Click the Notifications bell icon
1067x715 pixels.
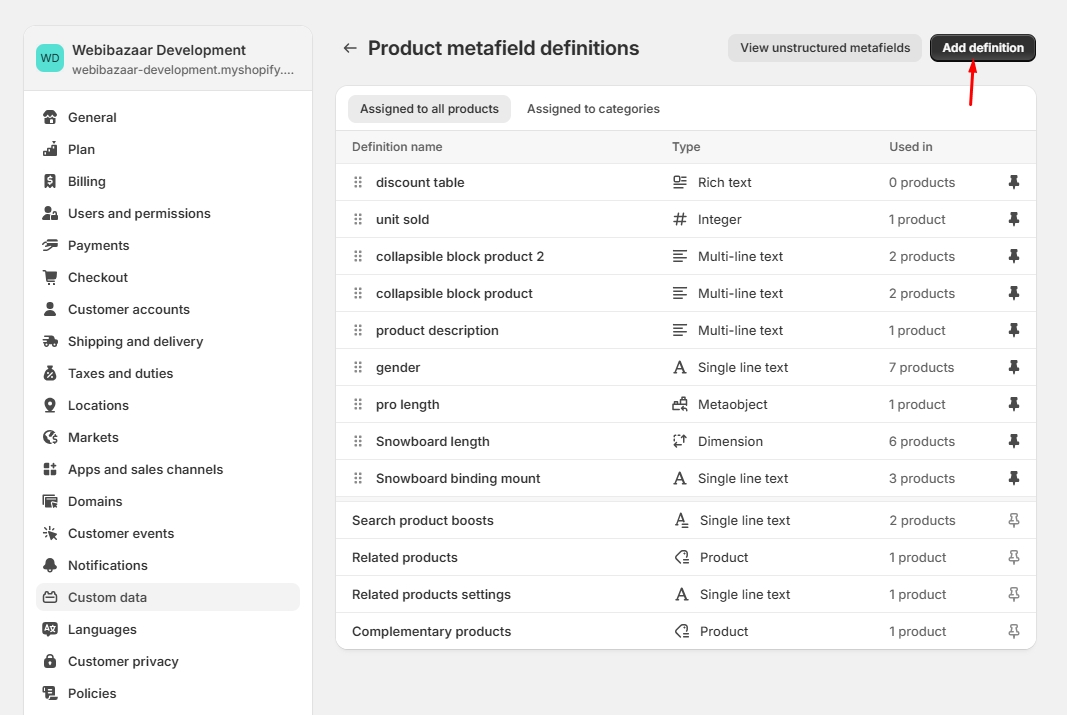50,566
